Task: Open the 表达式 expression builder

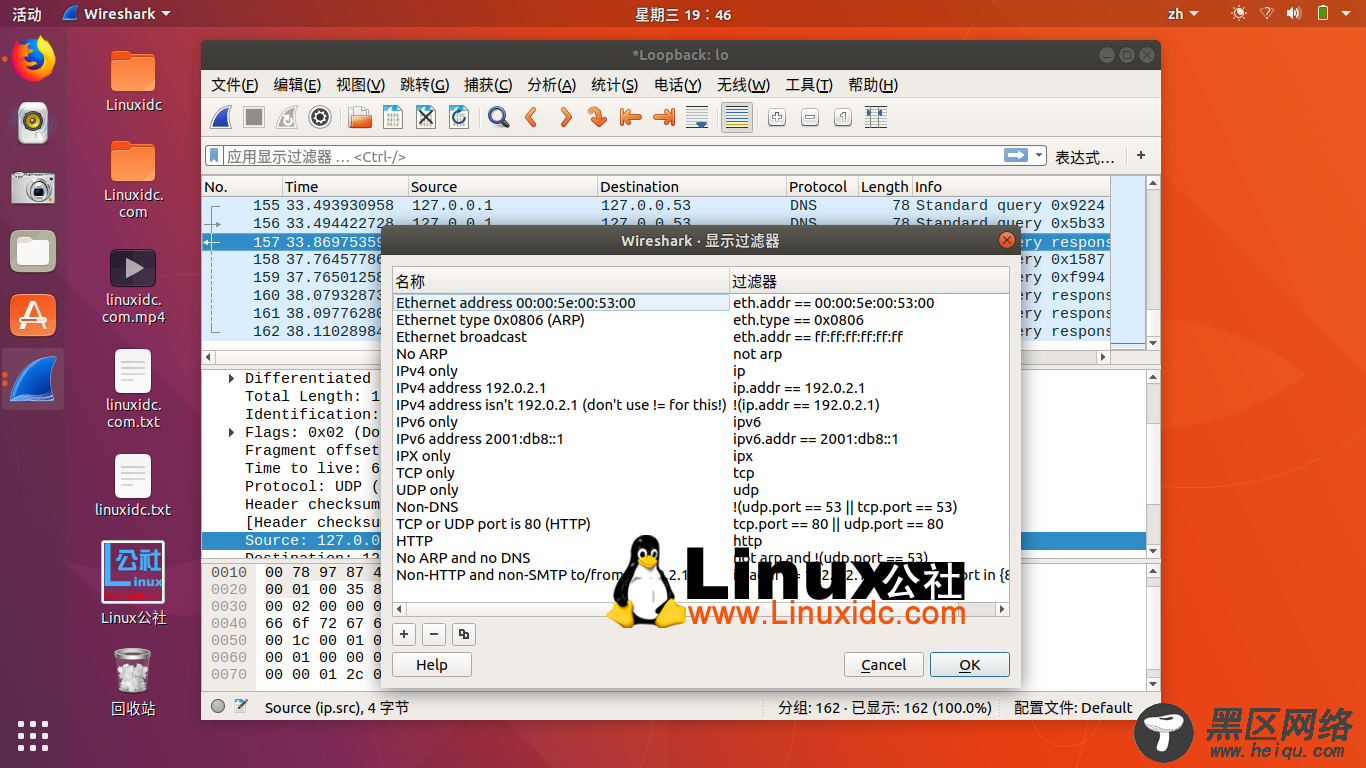Action: (1084, 157)
